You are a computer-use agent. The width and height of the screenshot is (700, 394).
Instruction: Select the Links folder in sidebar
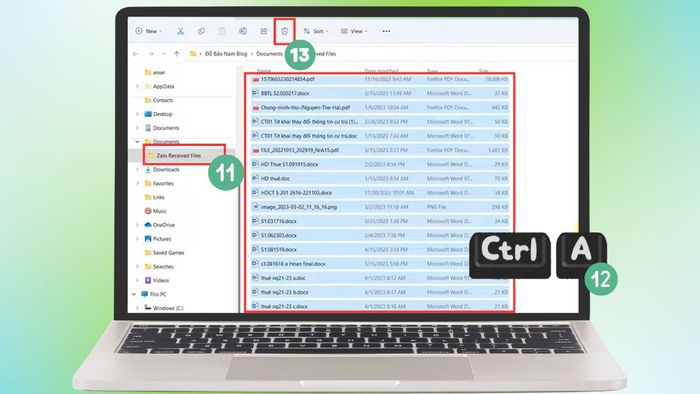click(158, 197)
